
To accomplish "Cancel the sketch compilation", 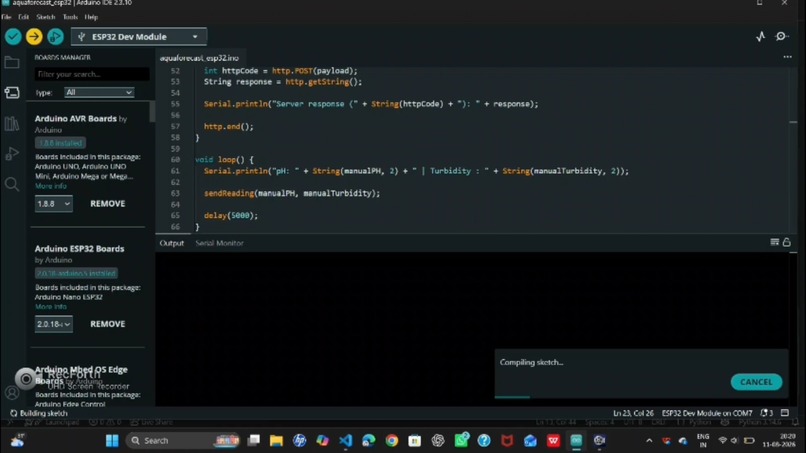I will 756,382.
